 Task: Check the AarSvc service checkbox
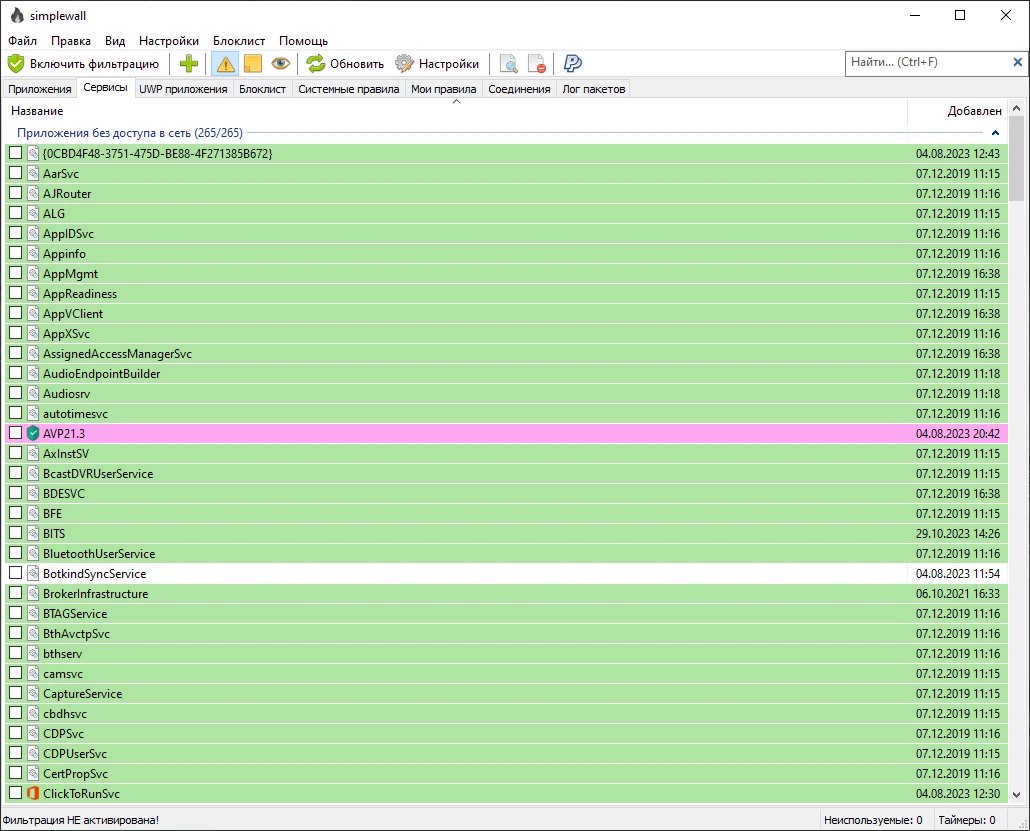tap(15, 173)
